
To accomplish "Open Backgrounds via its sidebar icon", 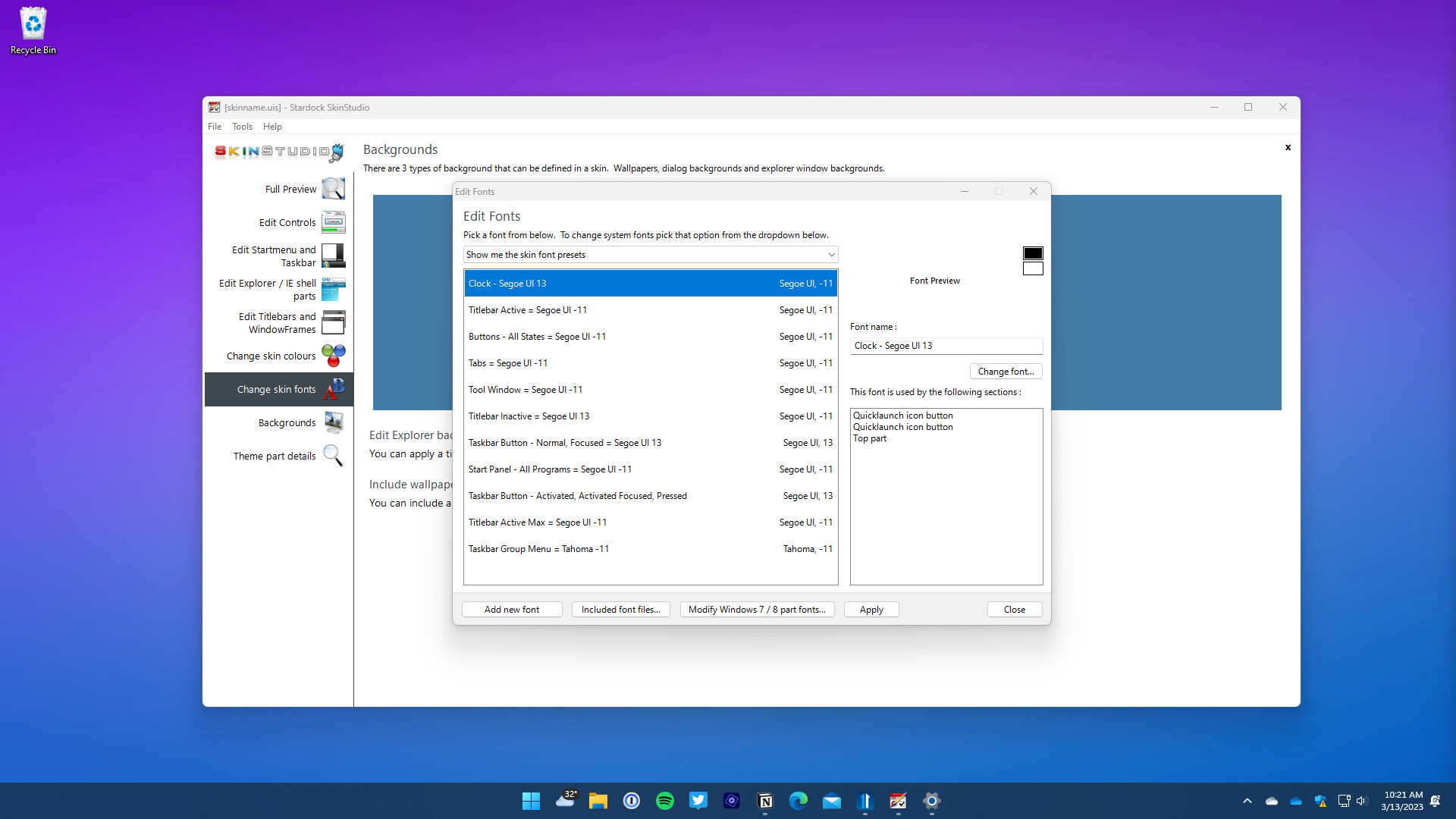I will click(333, 422).
